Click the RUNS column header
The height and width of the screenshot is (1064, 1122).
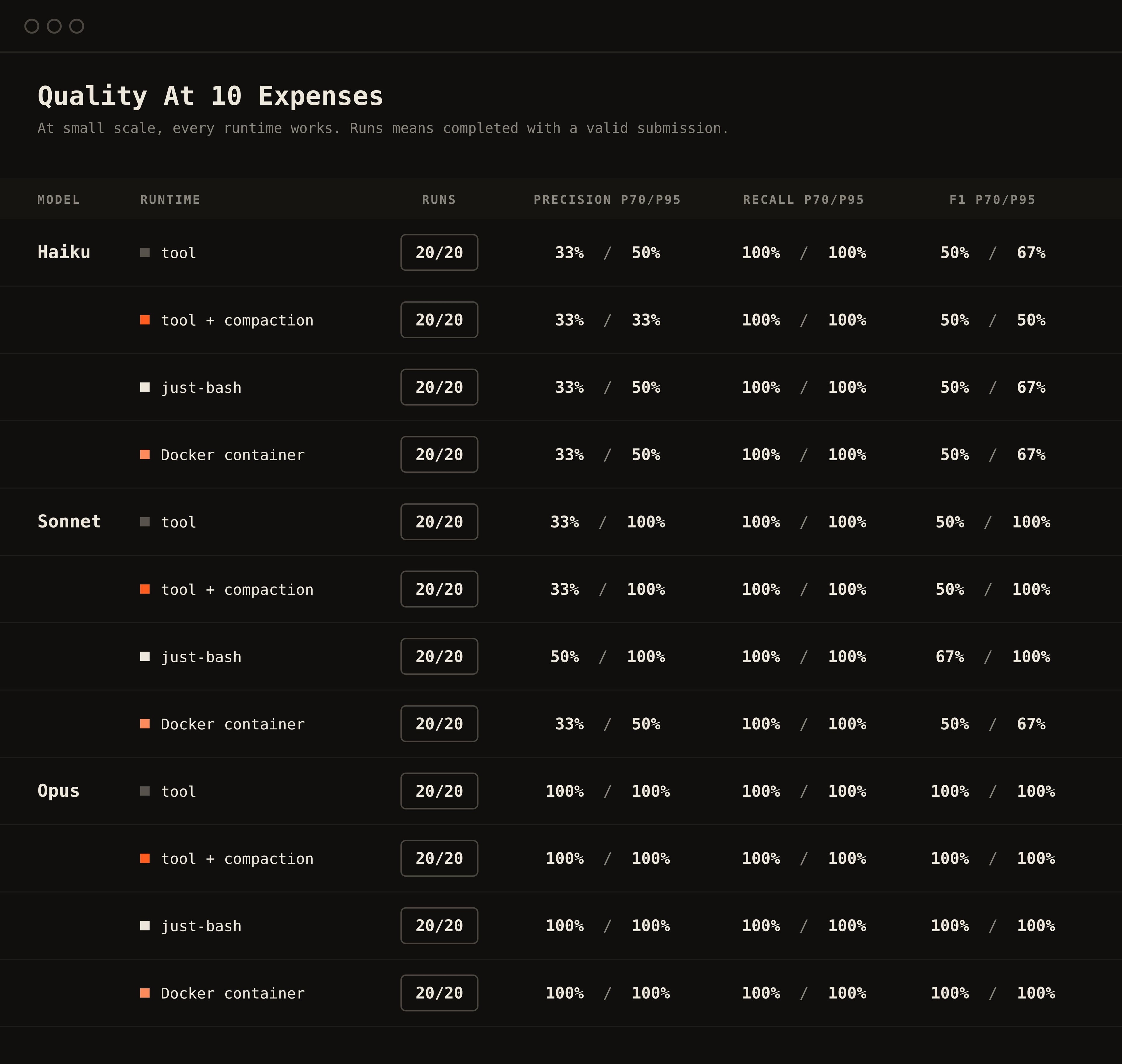click(x=439, y=200)
